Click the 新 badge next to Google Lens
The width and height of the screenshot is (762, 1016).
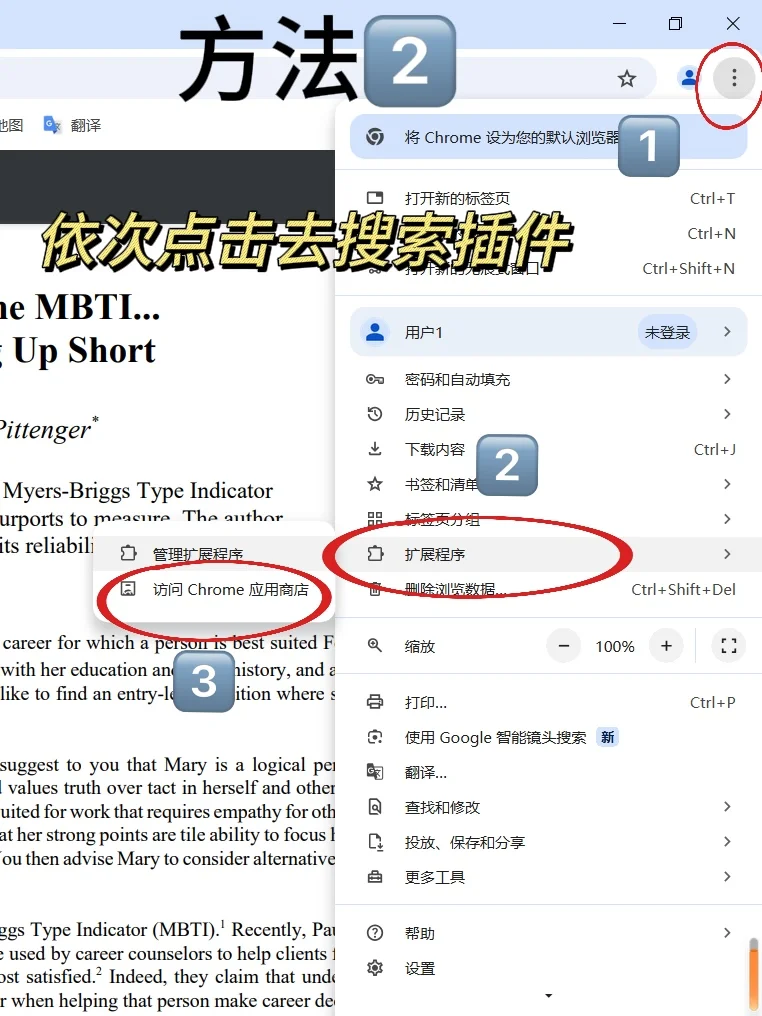point(607,737)
